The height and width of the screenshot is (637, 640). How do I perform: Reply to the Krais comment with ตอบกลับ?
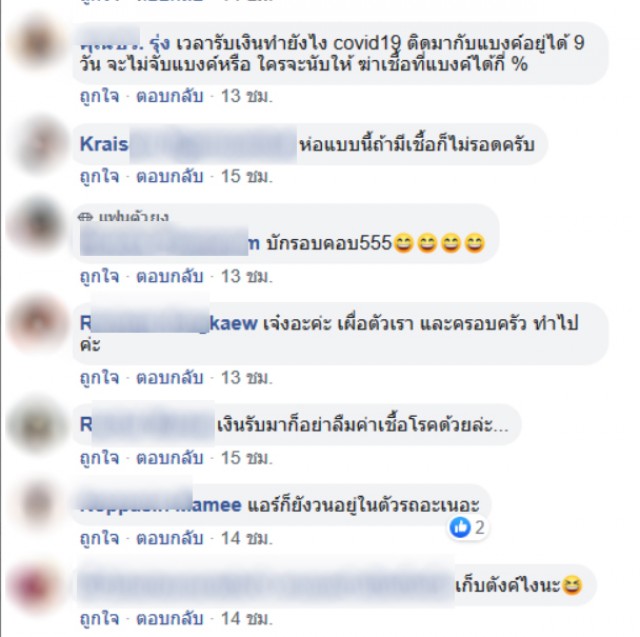[170, 176]
